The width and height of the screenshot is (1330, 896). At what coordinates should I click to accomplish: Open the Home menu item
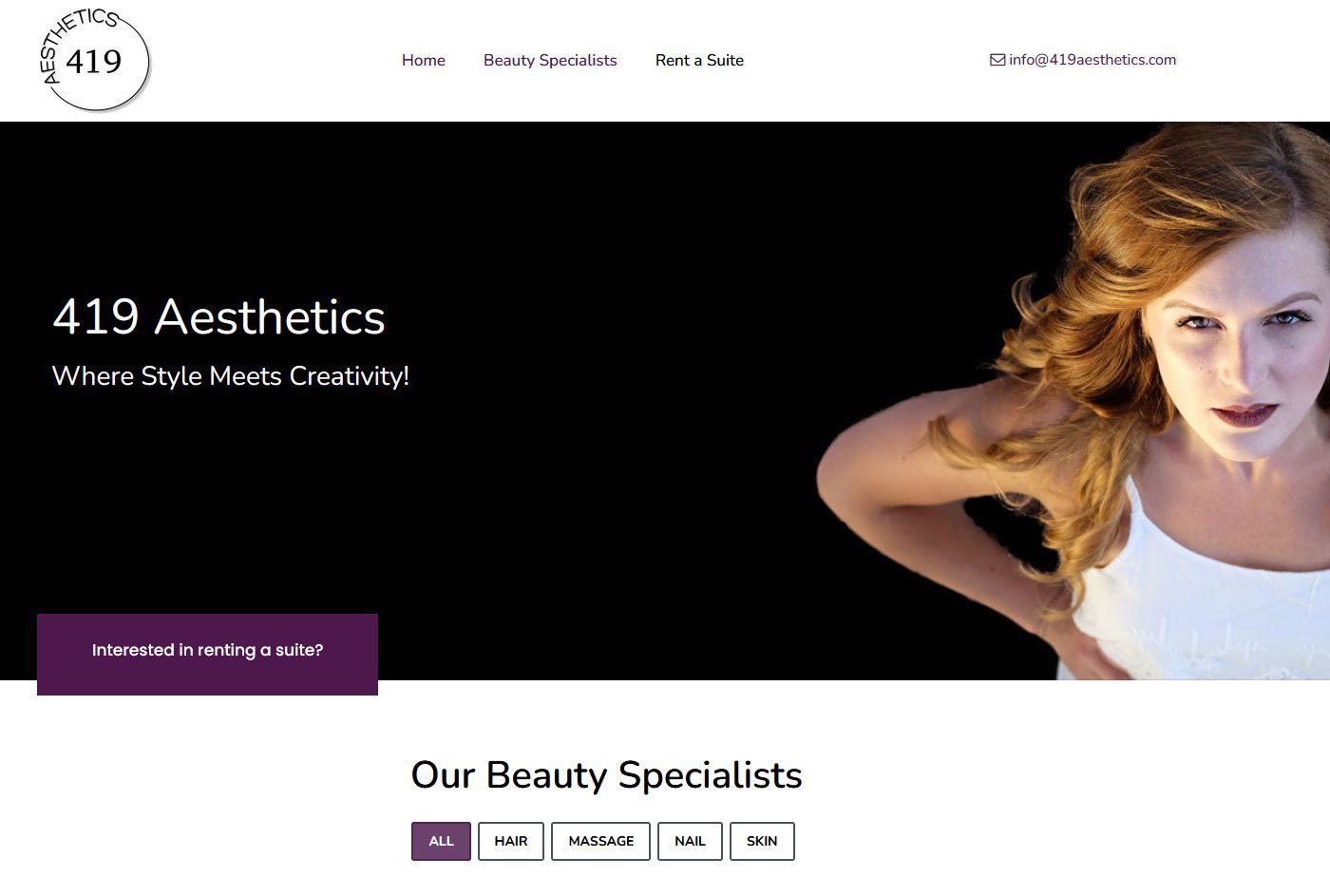click(424, 60)
